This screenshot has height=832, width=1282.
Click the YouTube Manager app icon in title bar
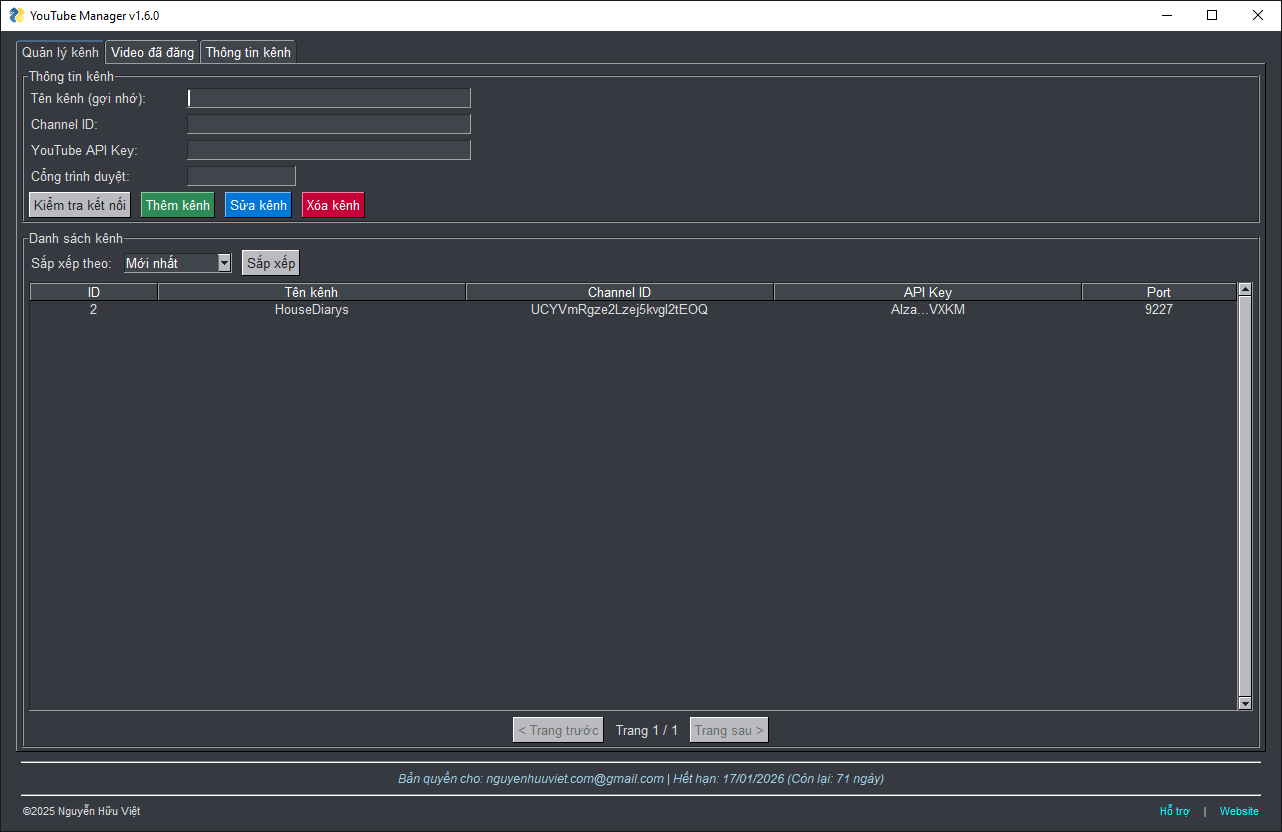pyautogui.click(x=16, y=15)
